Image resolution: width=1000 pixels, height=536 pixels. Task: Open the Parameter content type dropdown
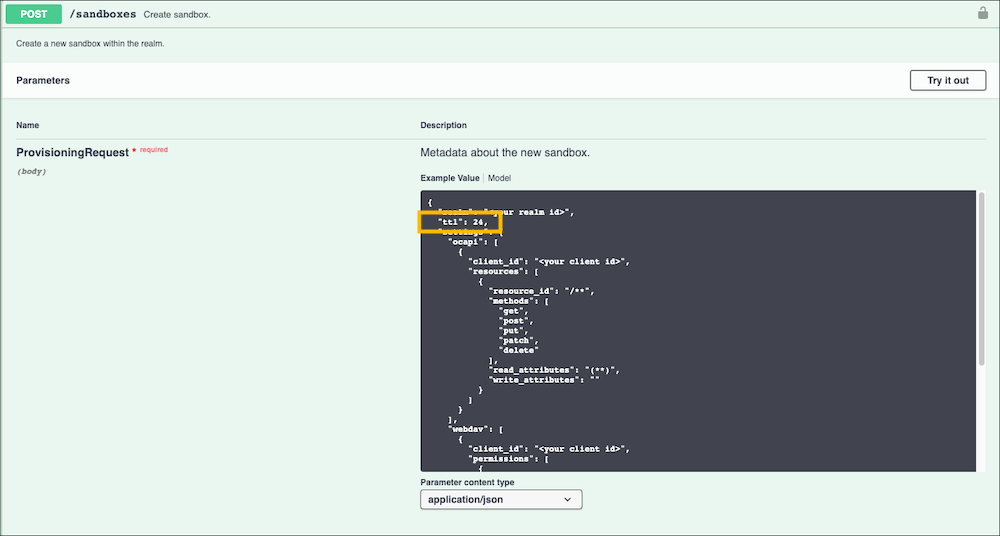point(501,500)
